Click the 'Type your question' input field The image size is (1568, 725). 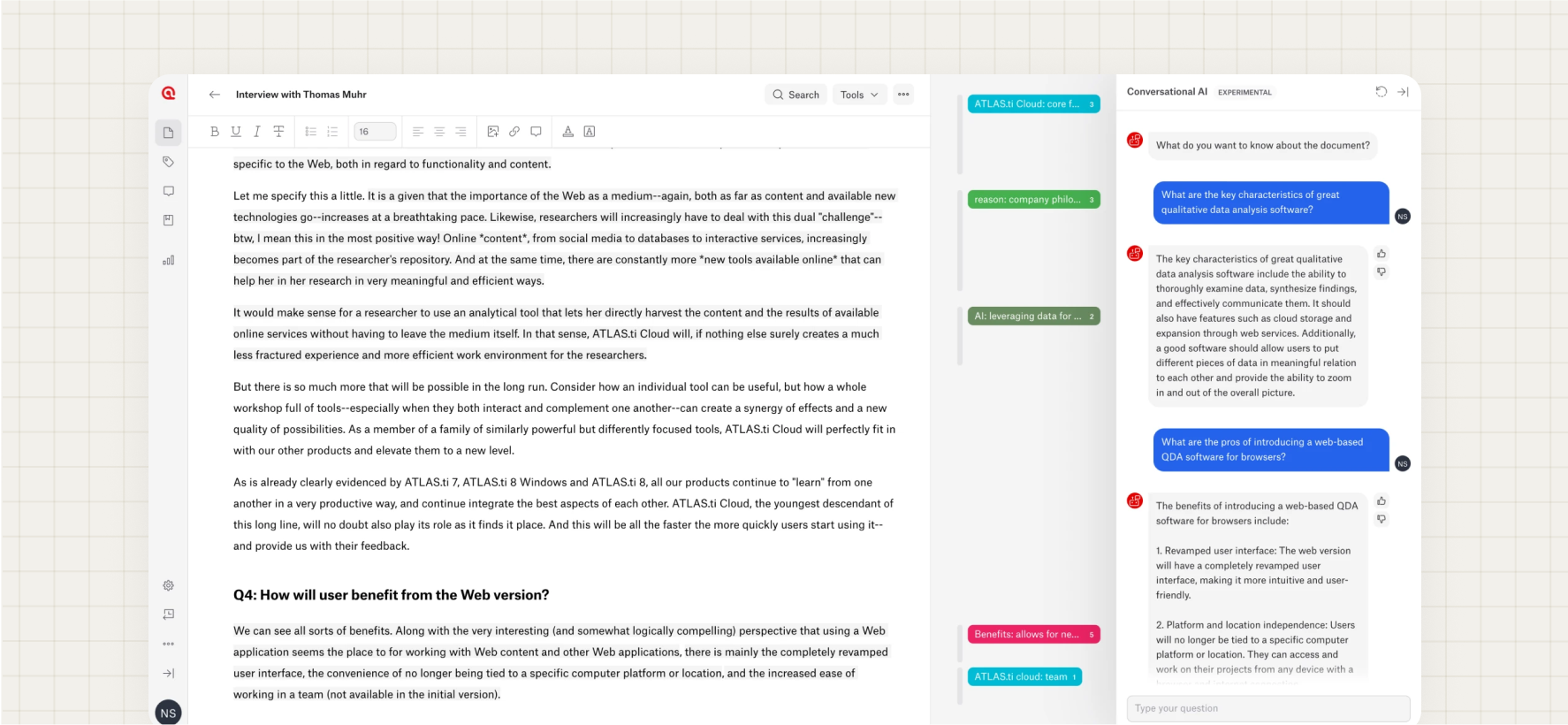[x=1267, y=708]
